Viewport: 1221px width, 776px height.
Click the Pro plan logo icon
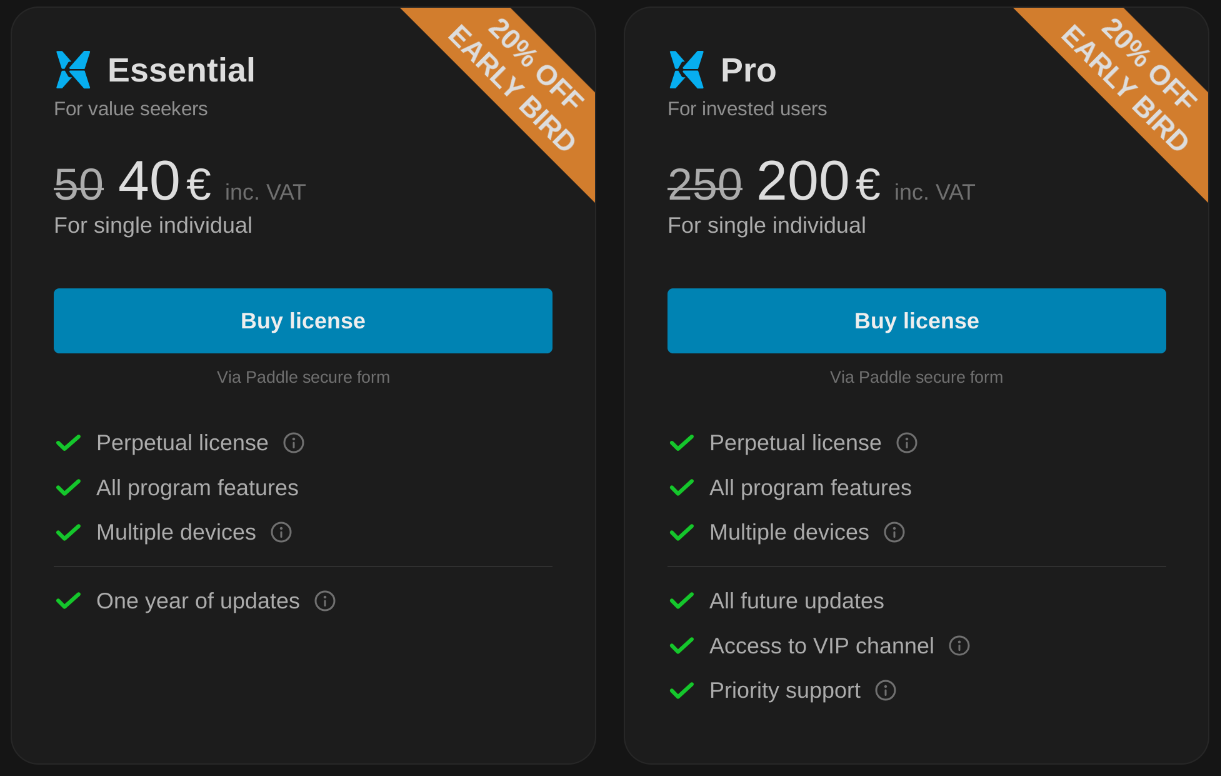686,70
